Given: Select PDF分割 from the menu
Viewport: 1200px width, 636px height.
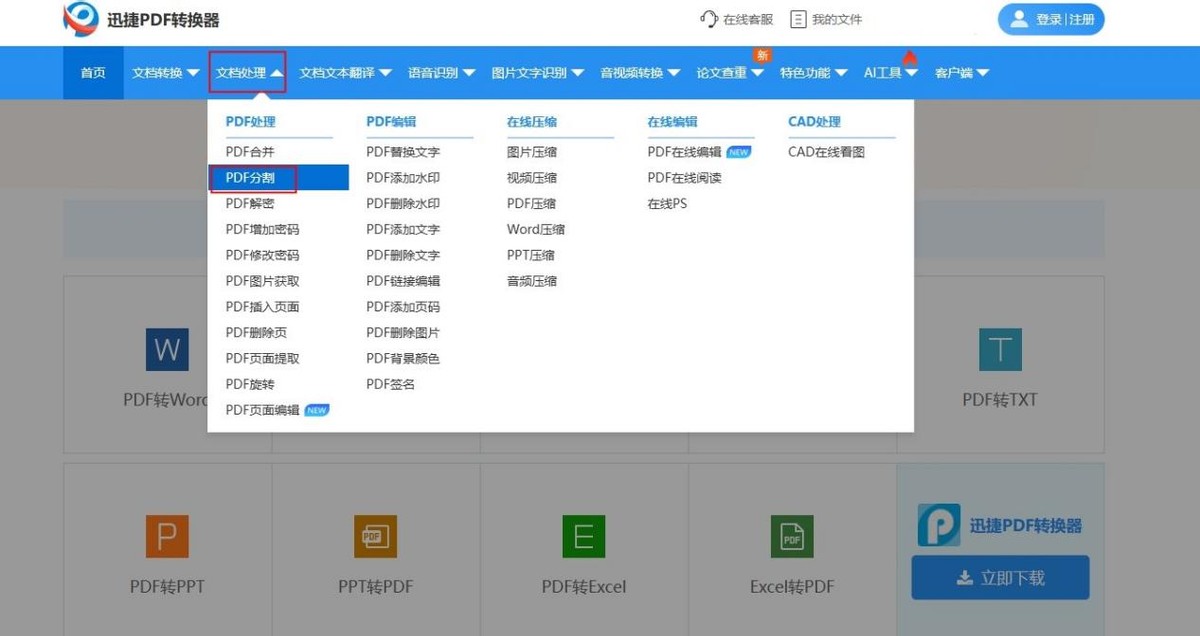Looking at the screenshot, I should (252, 177).
